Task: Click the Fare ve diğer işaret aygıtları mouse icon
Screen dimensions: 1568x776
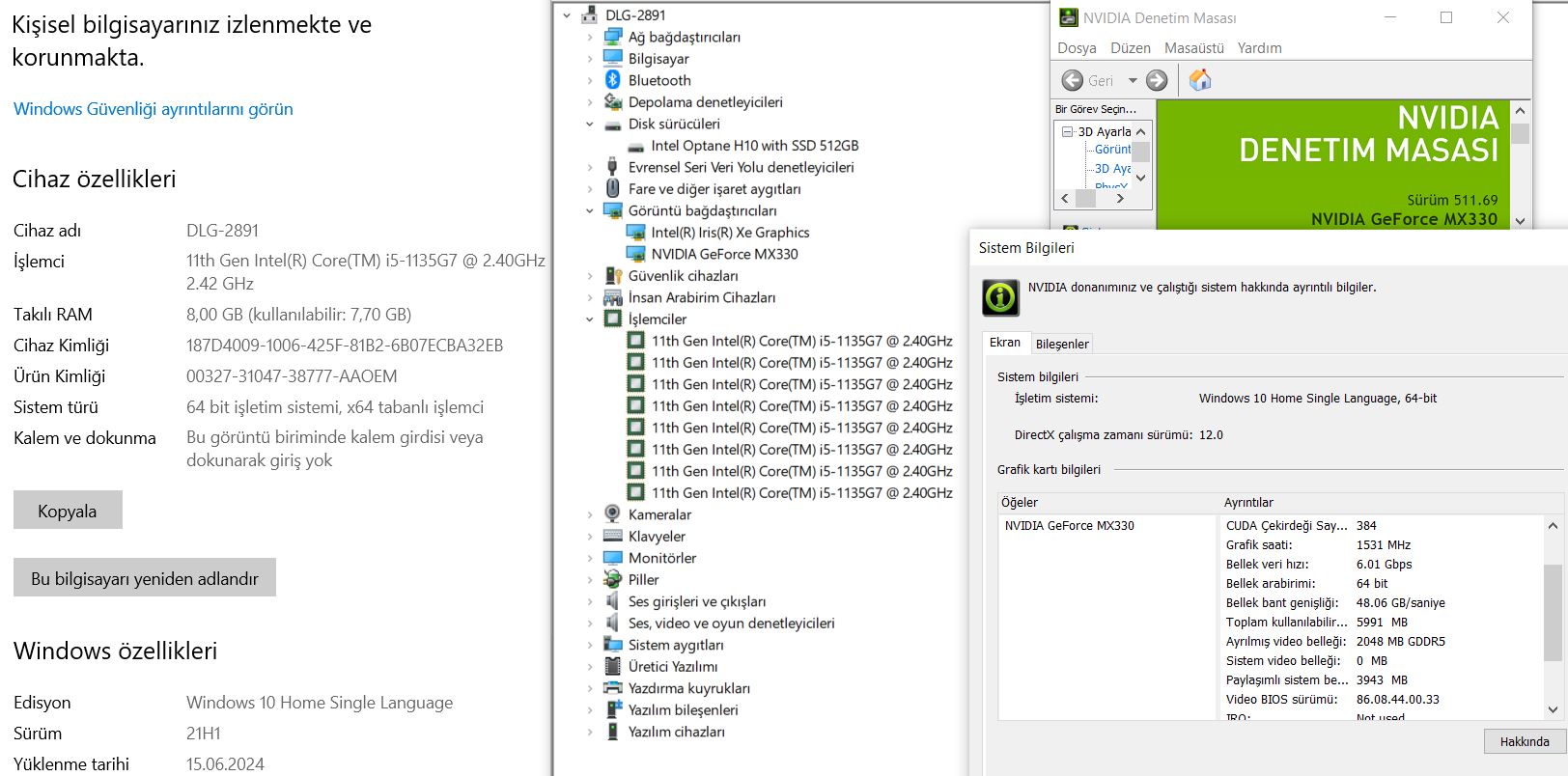Action: 612,188
